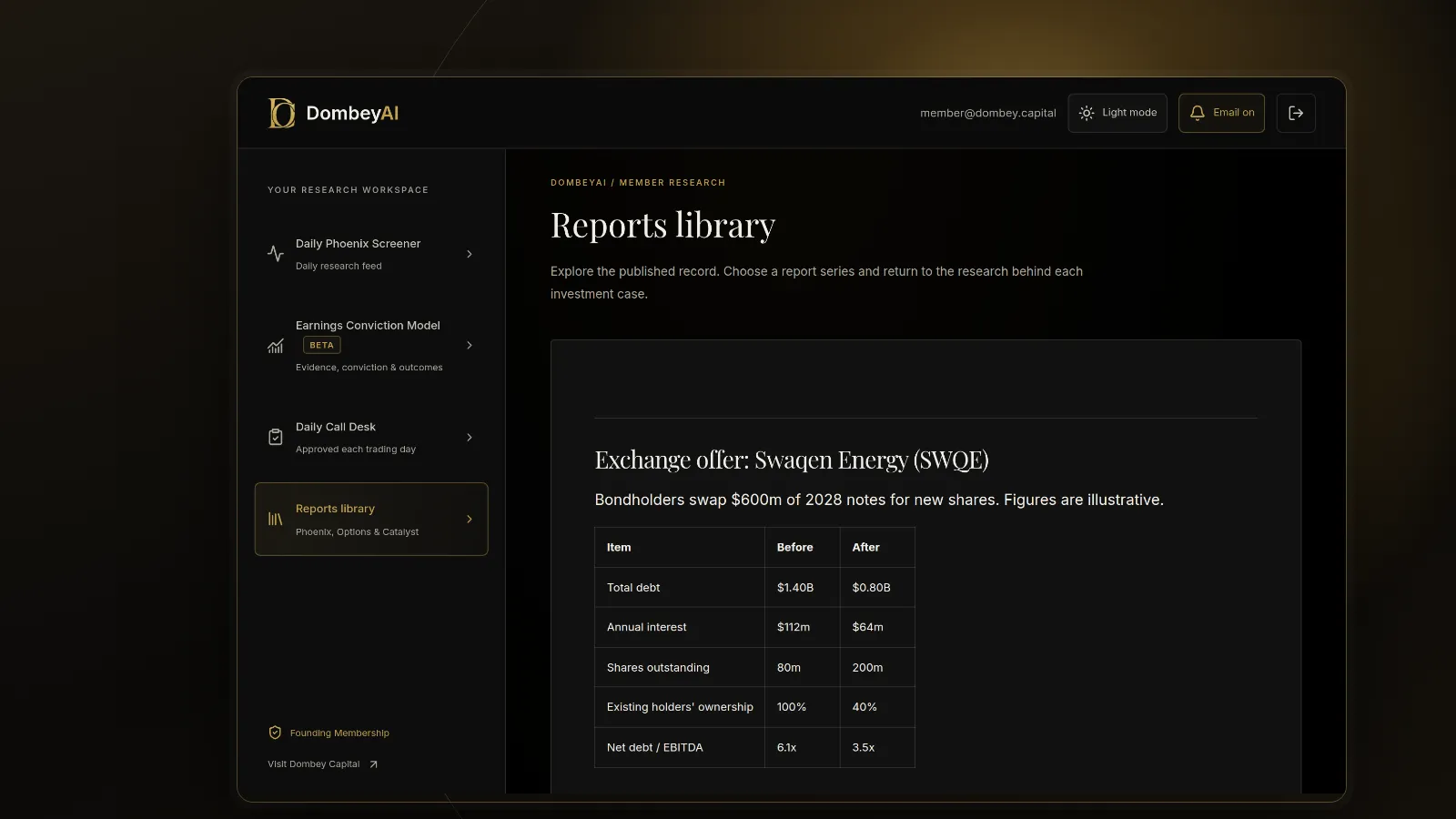Toggle Light mode
This screenshot has width=1456, height=819.
coord(1117,113)
